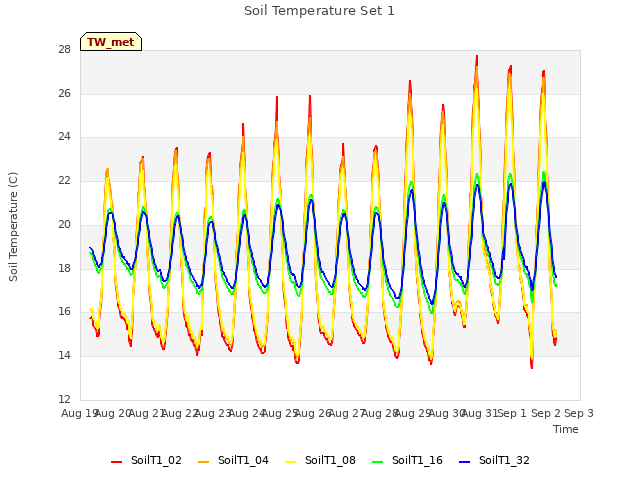Viewport: 640px width, 480px height.
Task: Click the Sep 1 x-axis tick label
Action: [512, 413]
